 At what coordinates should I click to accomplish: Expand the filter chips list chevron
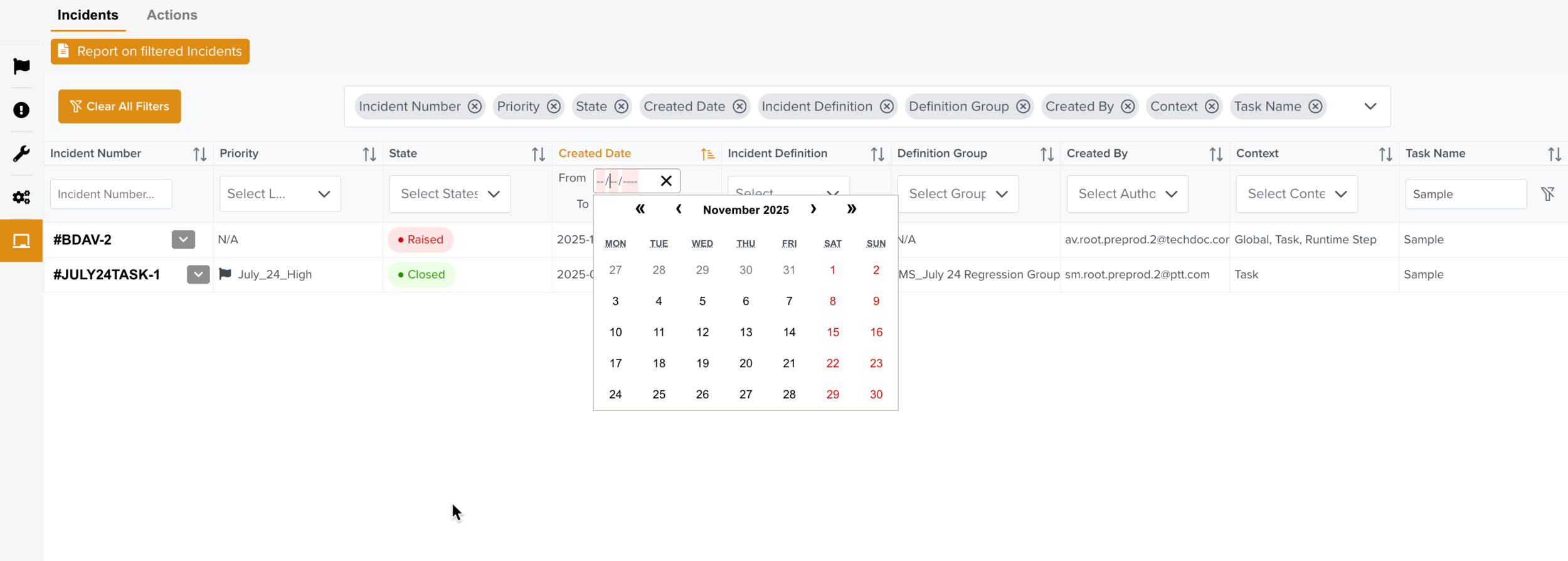pos(1370,107)
